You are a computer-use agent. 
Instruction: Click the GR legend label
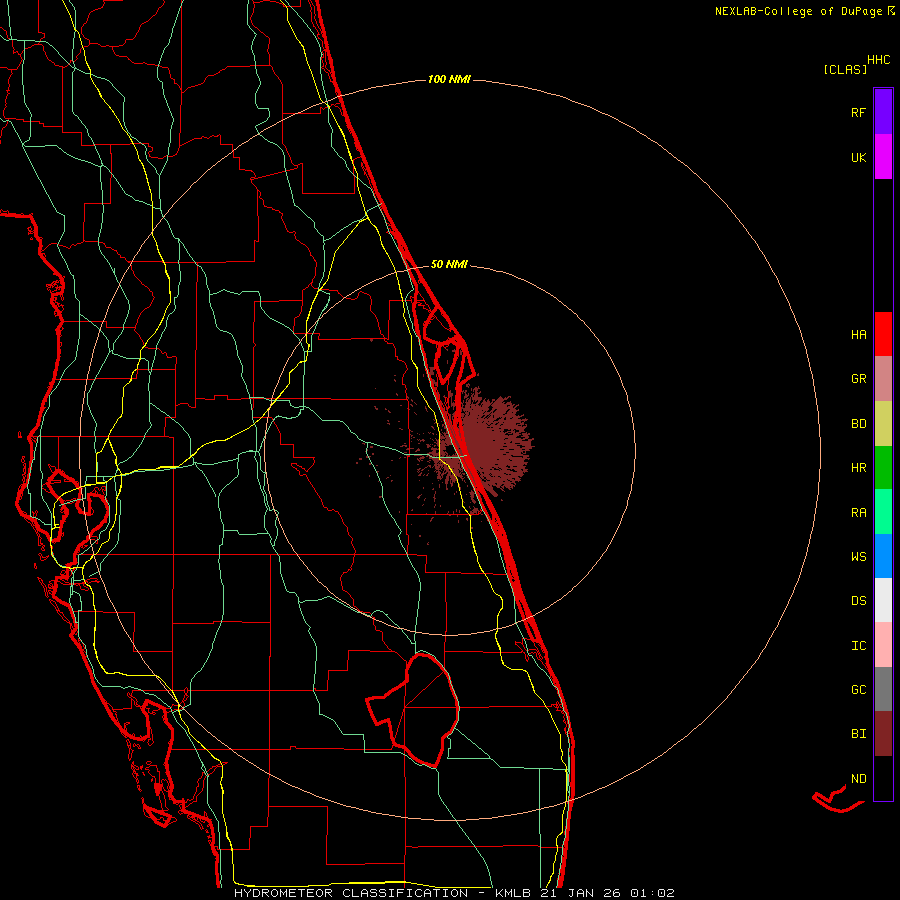click(x=858, y=379)
